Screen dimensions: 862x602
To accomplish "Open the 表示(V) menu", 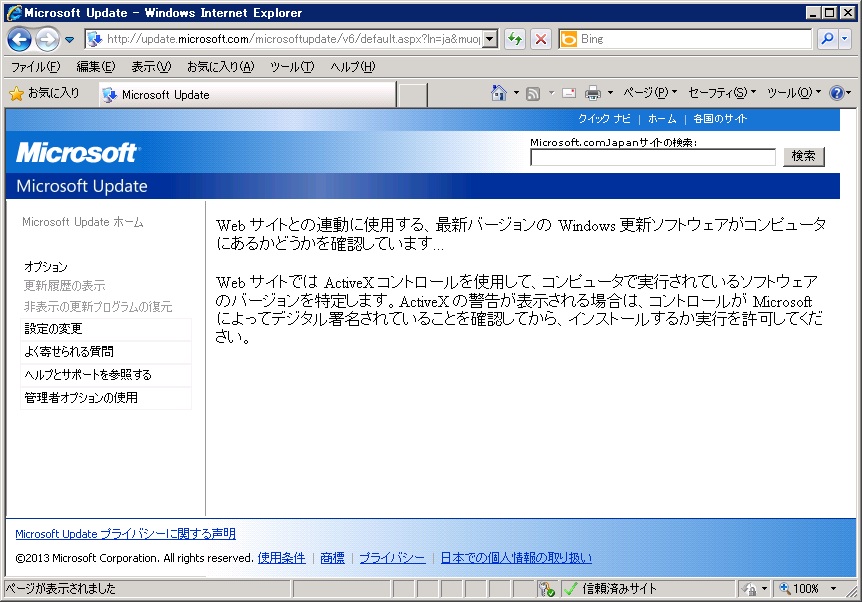I will [150, 67].
